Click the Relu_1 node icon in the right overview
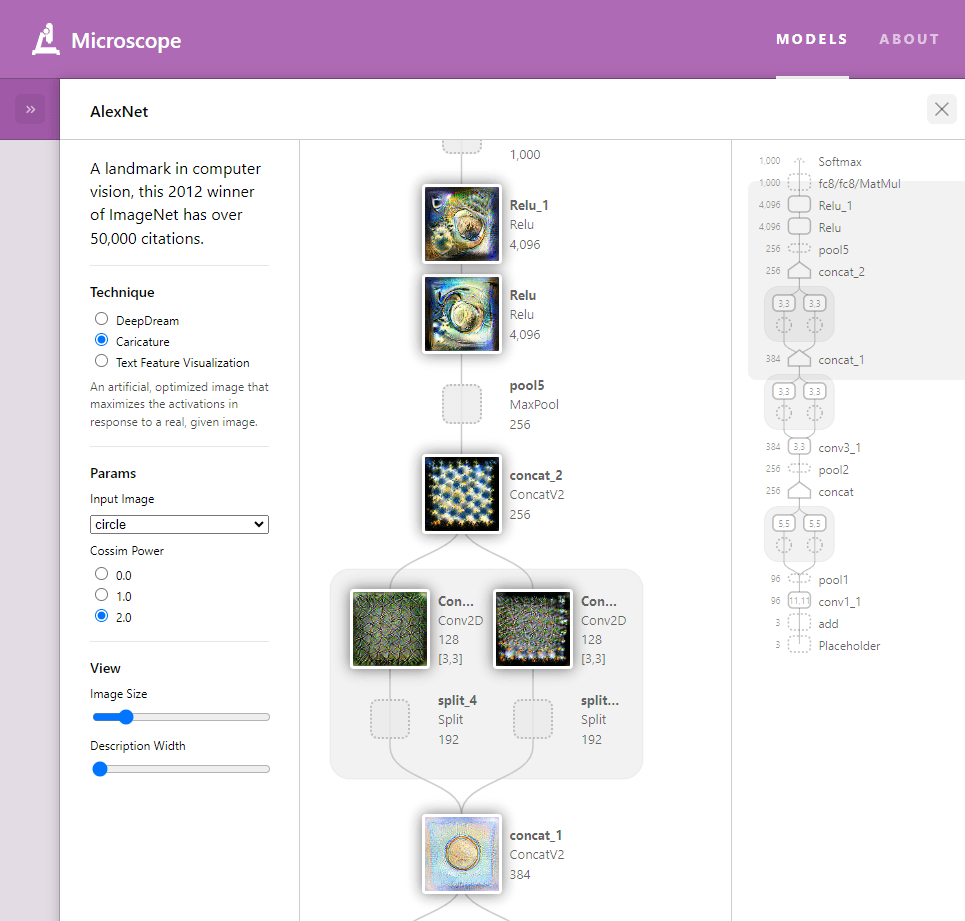This screenshot has height=921, width=965. 799,205
